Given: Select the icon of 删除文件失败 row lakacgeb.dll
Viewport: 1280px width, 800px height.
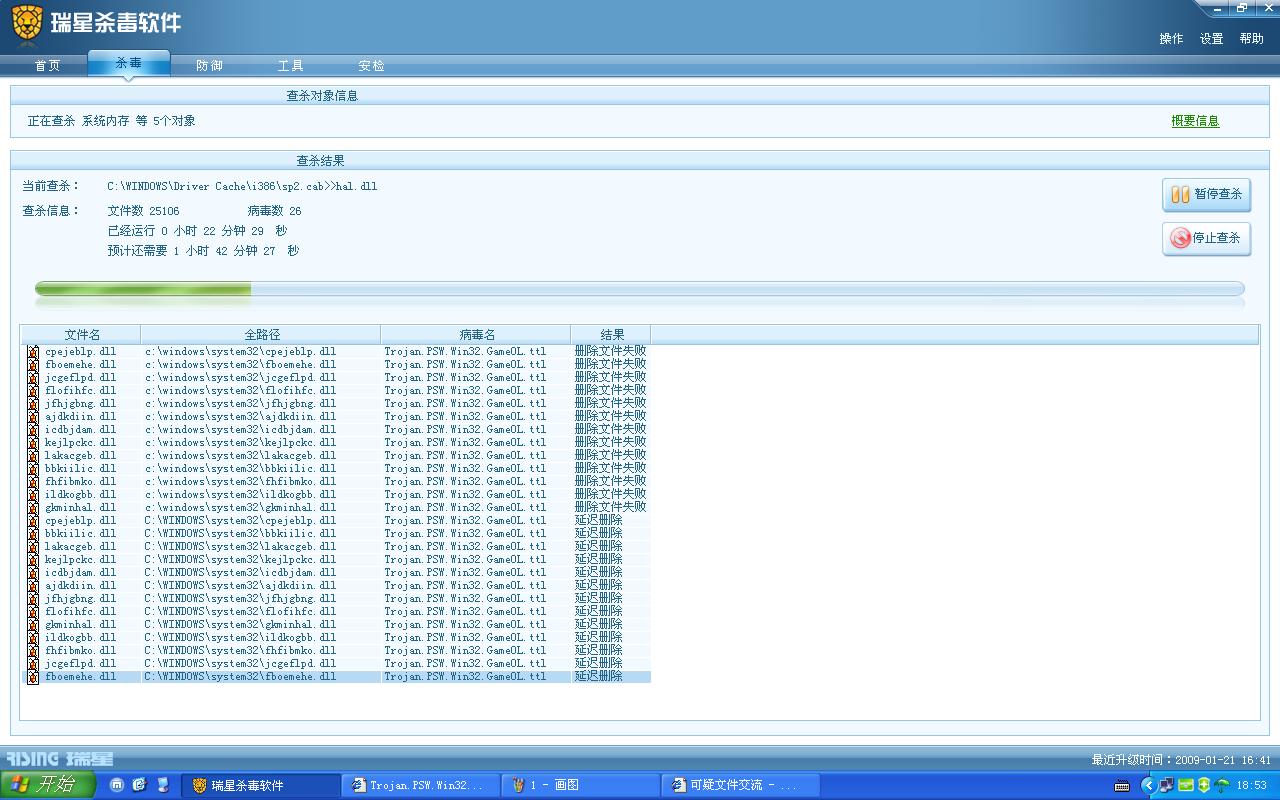Looking at the screenshot, I should (x=33, y=456).
